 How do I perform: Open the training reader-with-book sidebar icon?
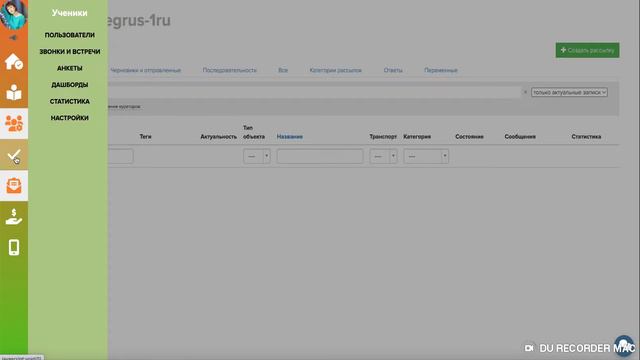click(13, 93)
